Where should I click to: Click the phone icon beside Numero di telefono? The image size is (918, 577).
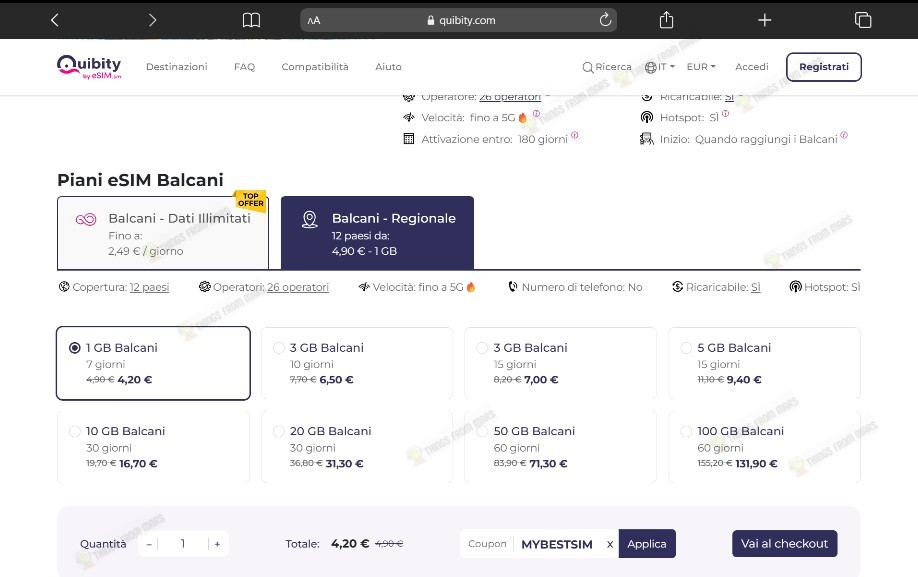[513, 287]
